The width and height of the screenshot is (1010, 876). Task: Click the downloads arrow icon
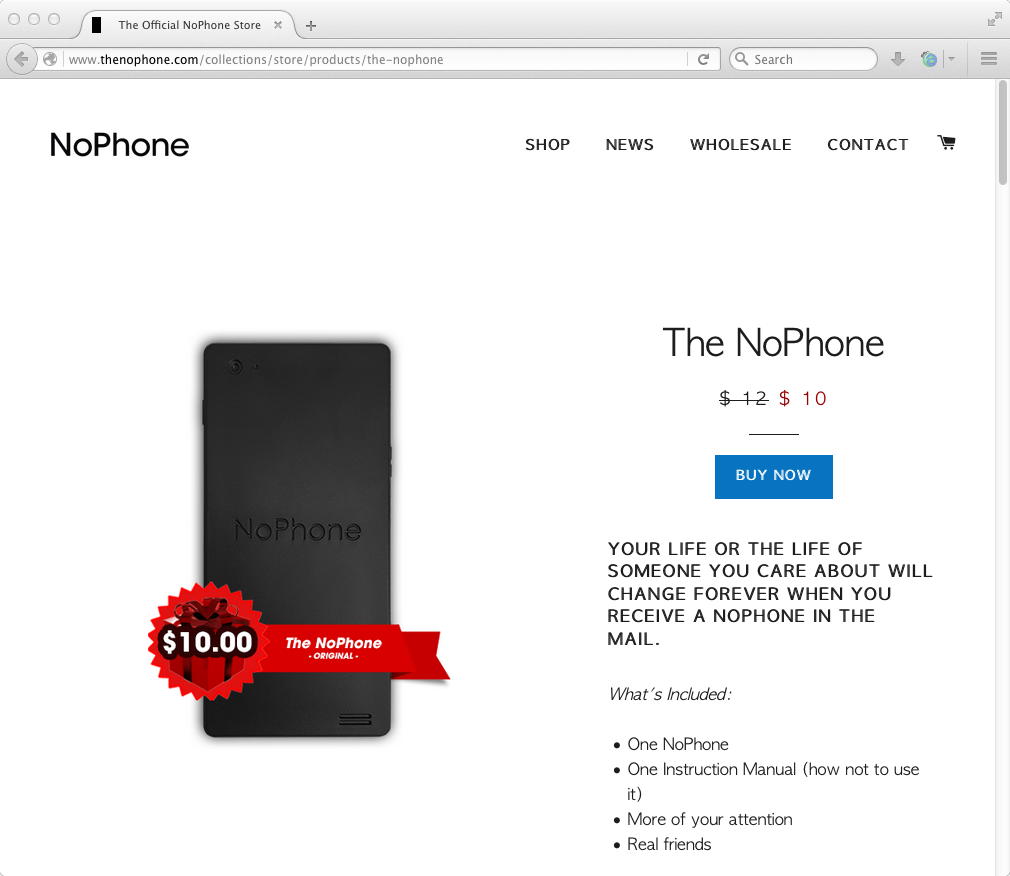(898, 59)
